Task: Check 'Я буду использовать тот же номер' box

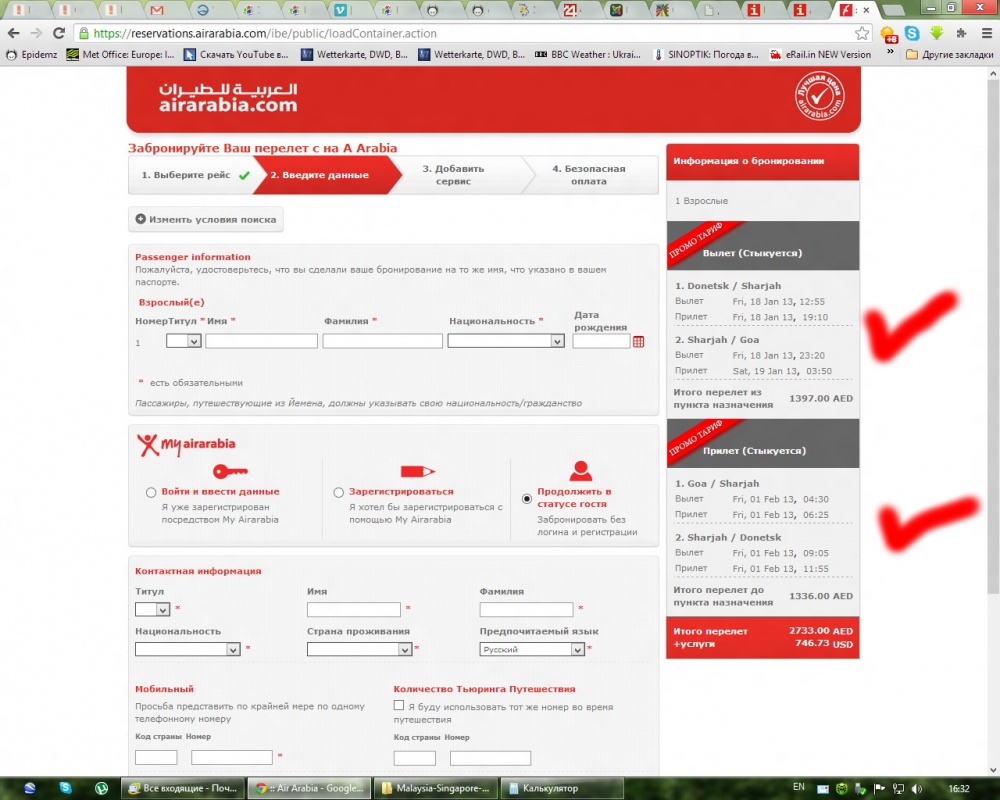Action: click(x=400, y=706)
